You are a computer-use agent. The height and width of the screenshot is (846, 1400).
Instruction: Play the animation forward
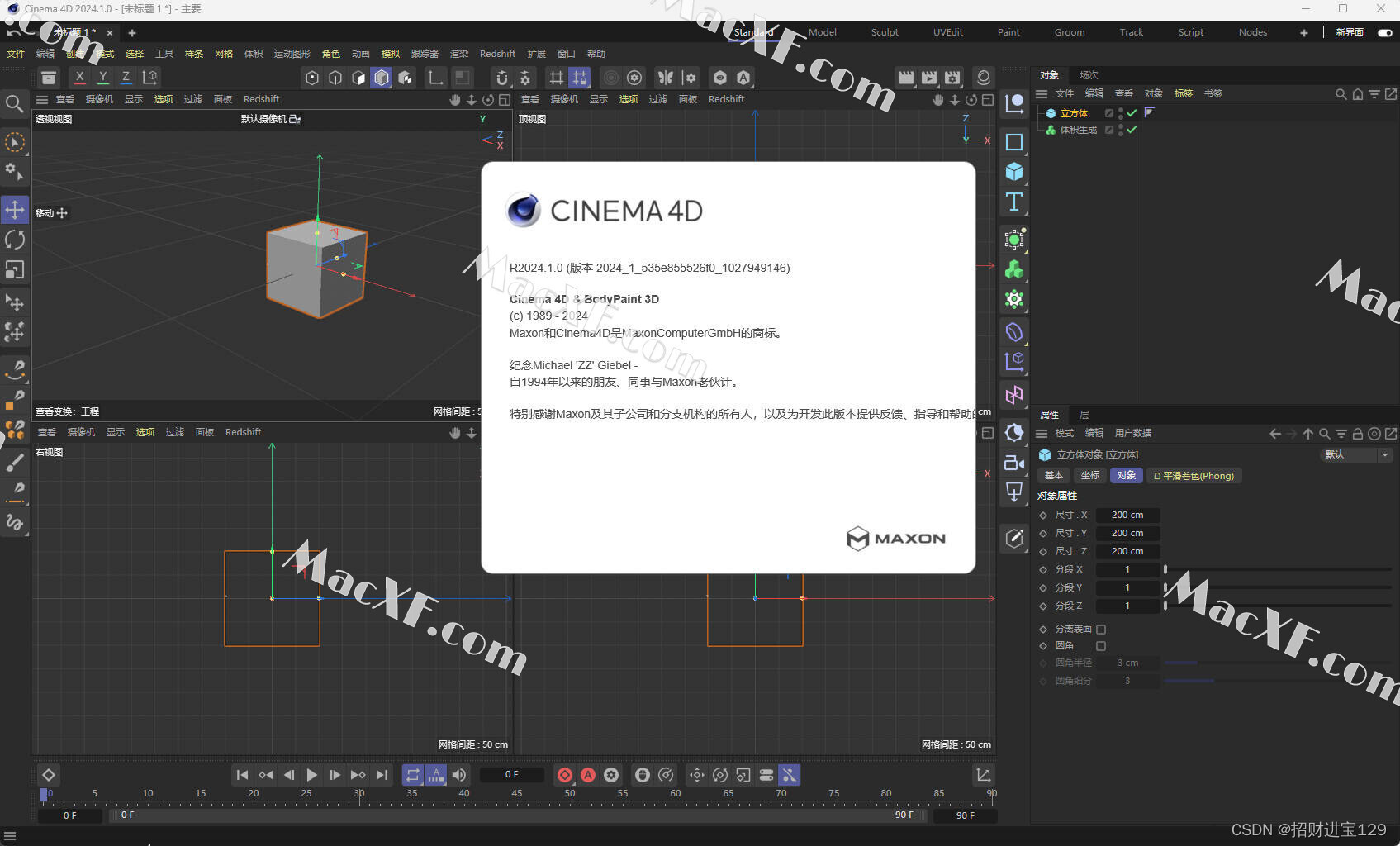pos(311,775)
